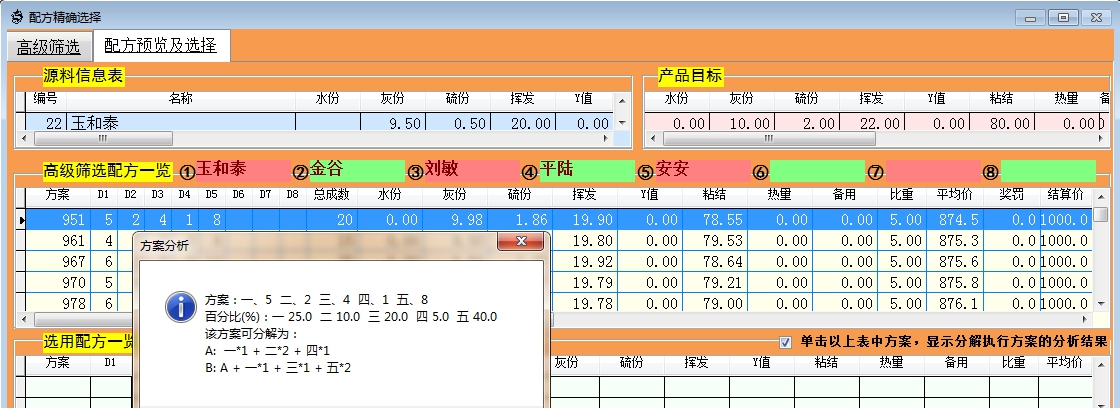Click 平均价 header in 高级筛选配方一览 table
This screenshot has height=408, width=1120.
point(953,194)
